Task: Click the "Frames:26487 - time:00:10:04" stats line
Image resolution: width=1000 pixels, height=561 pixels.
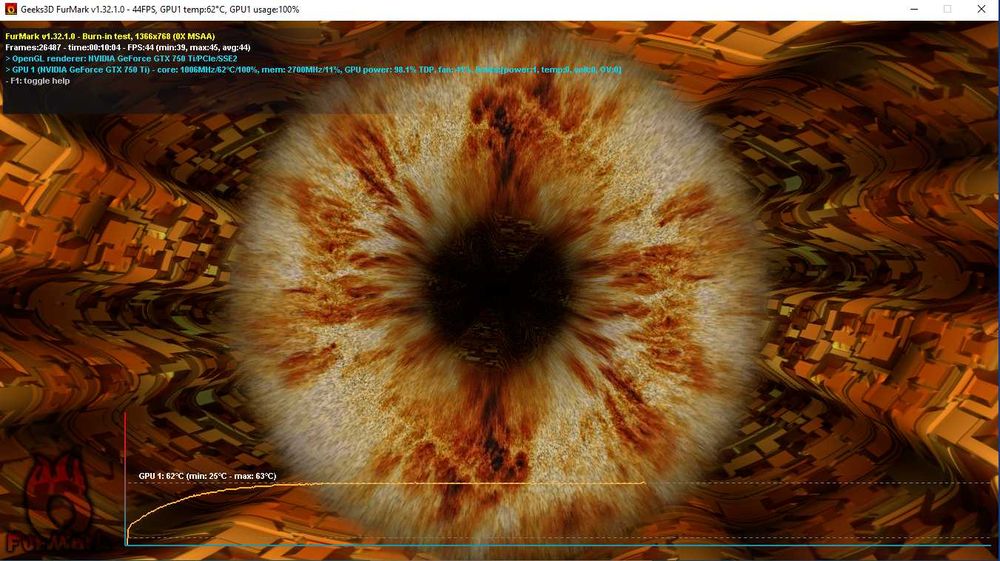Action: [x=128, y=47]
